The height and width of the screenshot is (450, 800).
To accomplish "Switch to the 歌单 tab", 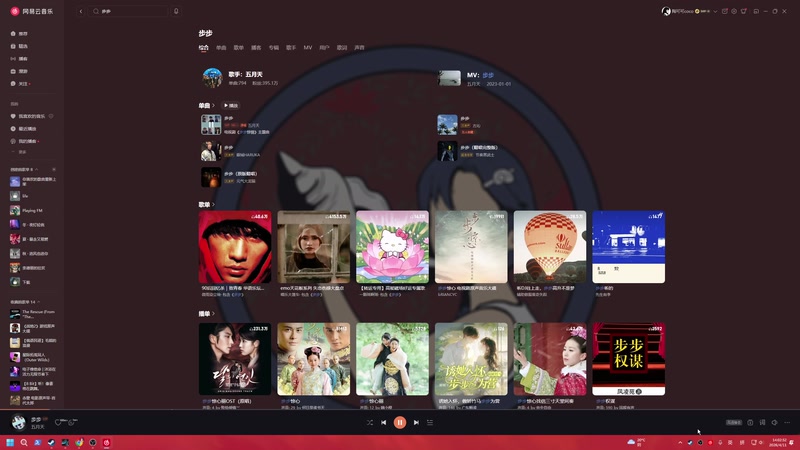I will click(x=239, y=47).
